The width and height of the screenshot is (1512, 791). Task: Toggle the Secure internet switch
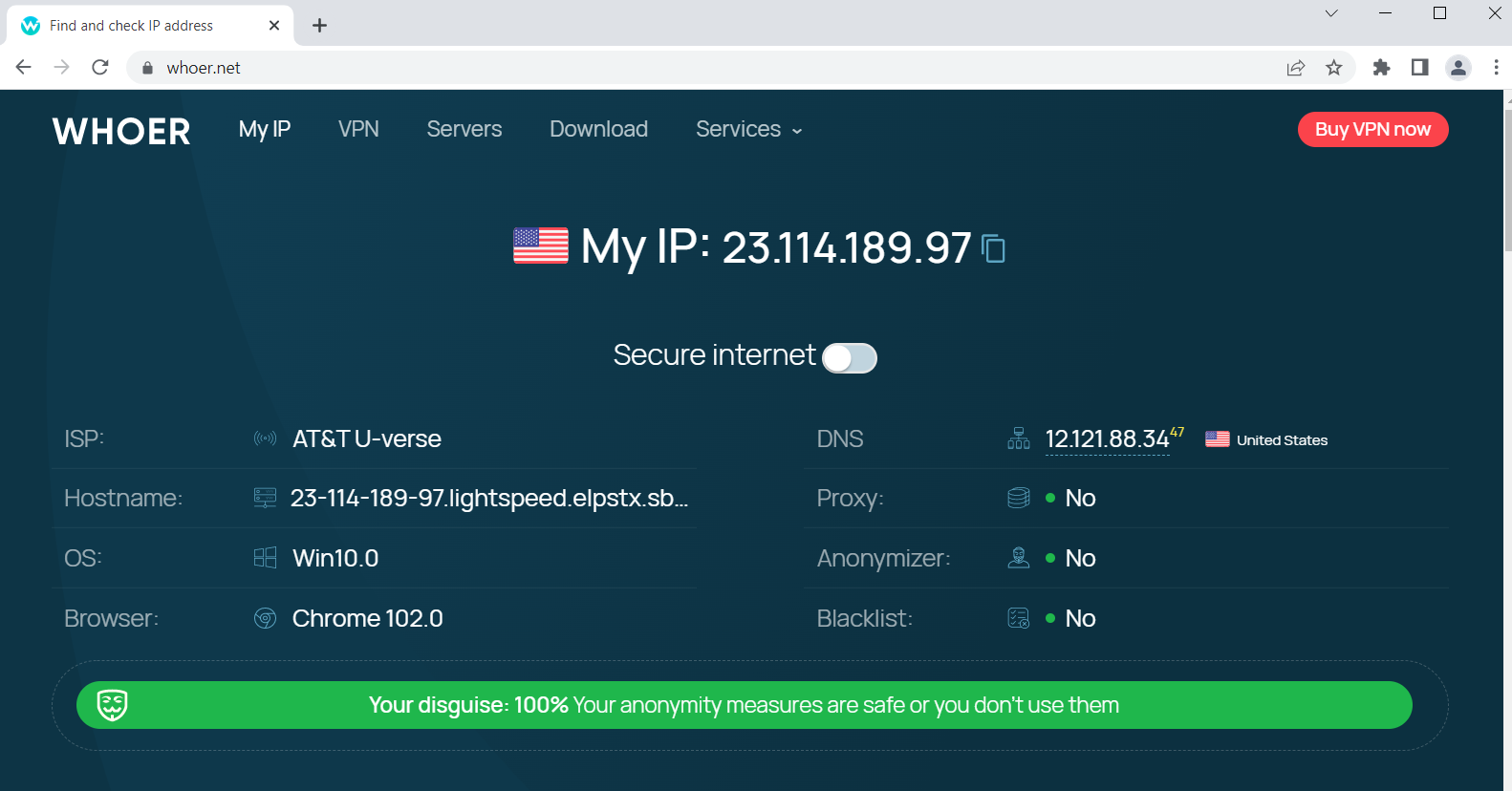pyautogui.click(x=850, y=357)
